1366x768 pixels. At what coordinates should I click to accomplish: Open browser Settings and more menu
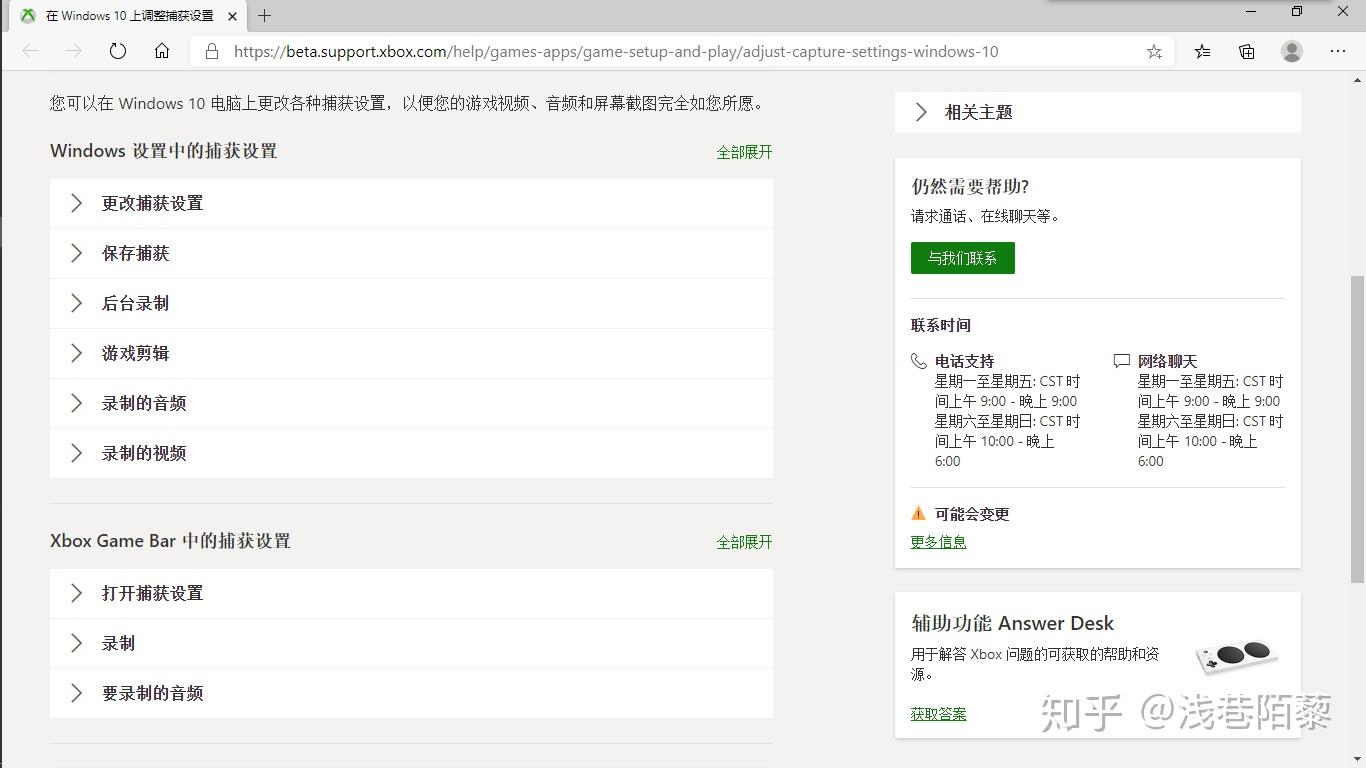point(1338,51)
